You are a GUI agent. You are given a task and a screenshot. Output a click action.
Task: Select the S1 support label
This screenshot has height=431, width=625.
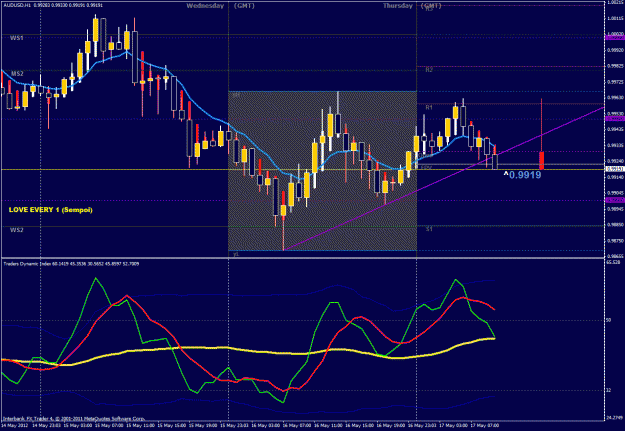(429, 229)
